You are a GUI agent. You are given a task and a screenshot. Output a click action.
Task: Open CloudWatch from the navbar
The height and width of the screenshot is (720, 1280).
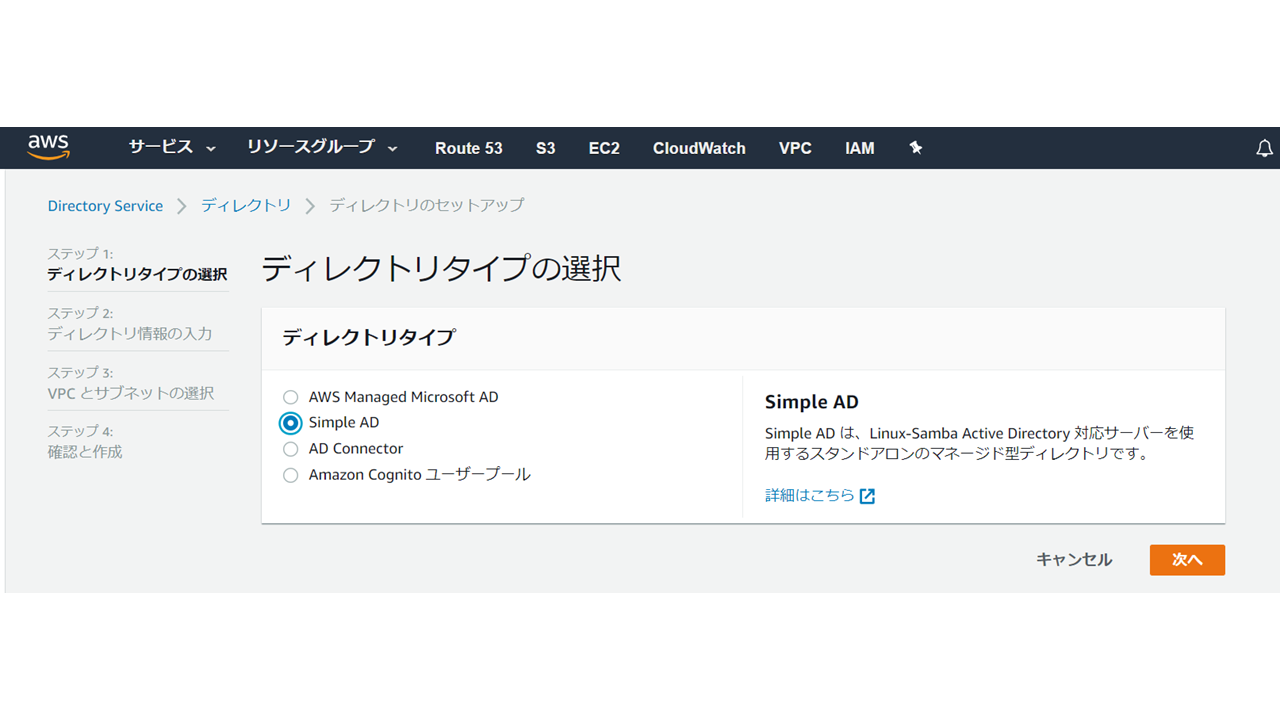pos(699,148)
